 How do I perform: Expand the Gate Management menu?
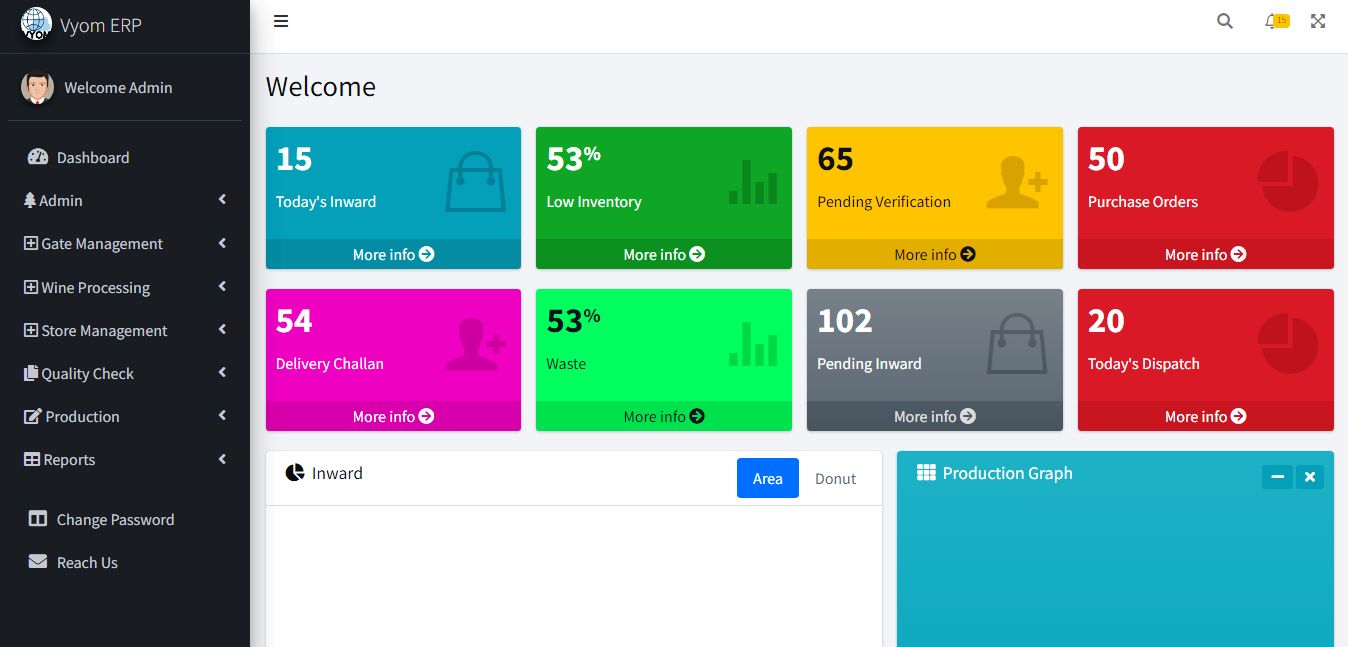[101, 244]
